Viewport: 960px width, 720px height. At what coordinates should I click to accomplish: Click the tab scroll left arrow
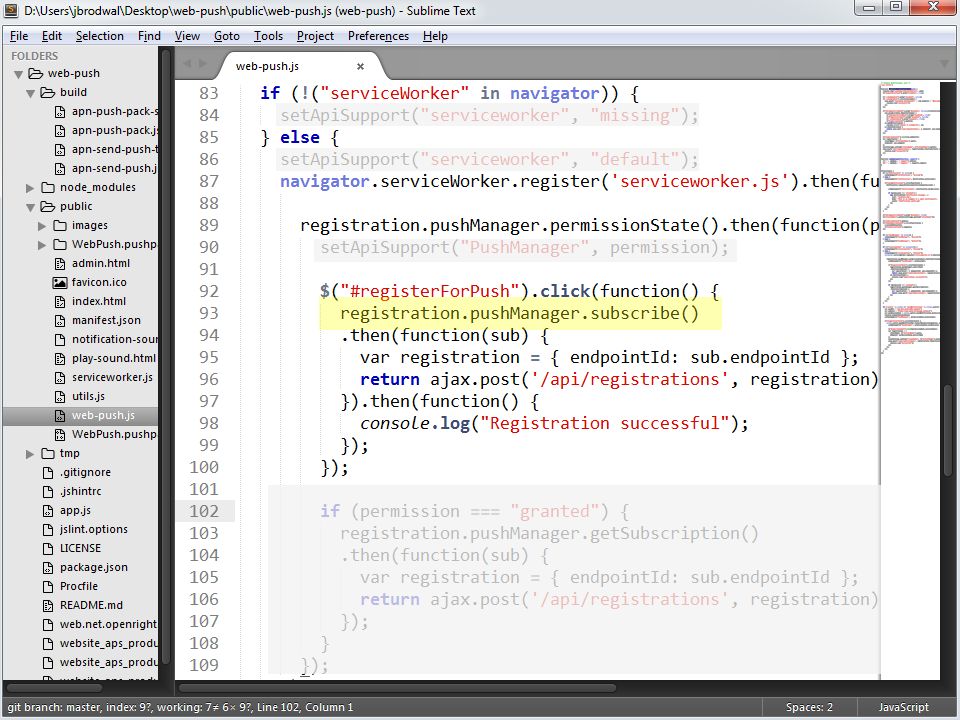(187, 63)
